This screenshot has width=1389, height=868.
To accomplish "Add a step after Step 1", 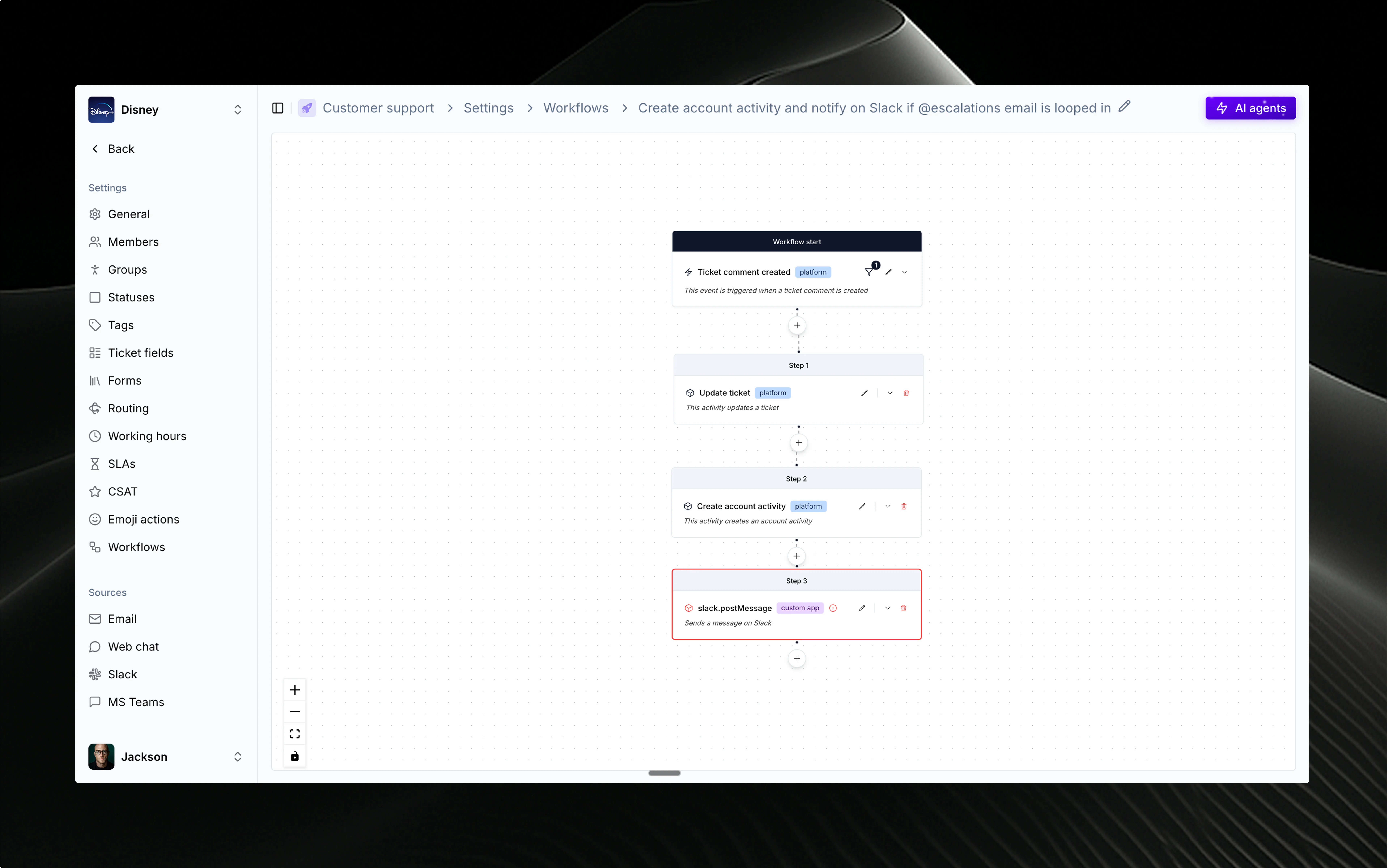I will coord(799,443).
